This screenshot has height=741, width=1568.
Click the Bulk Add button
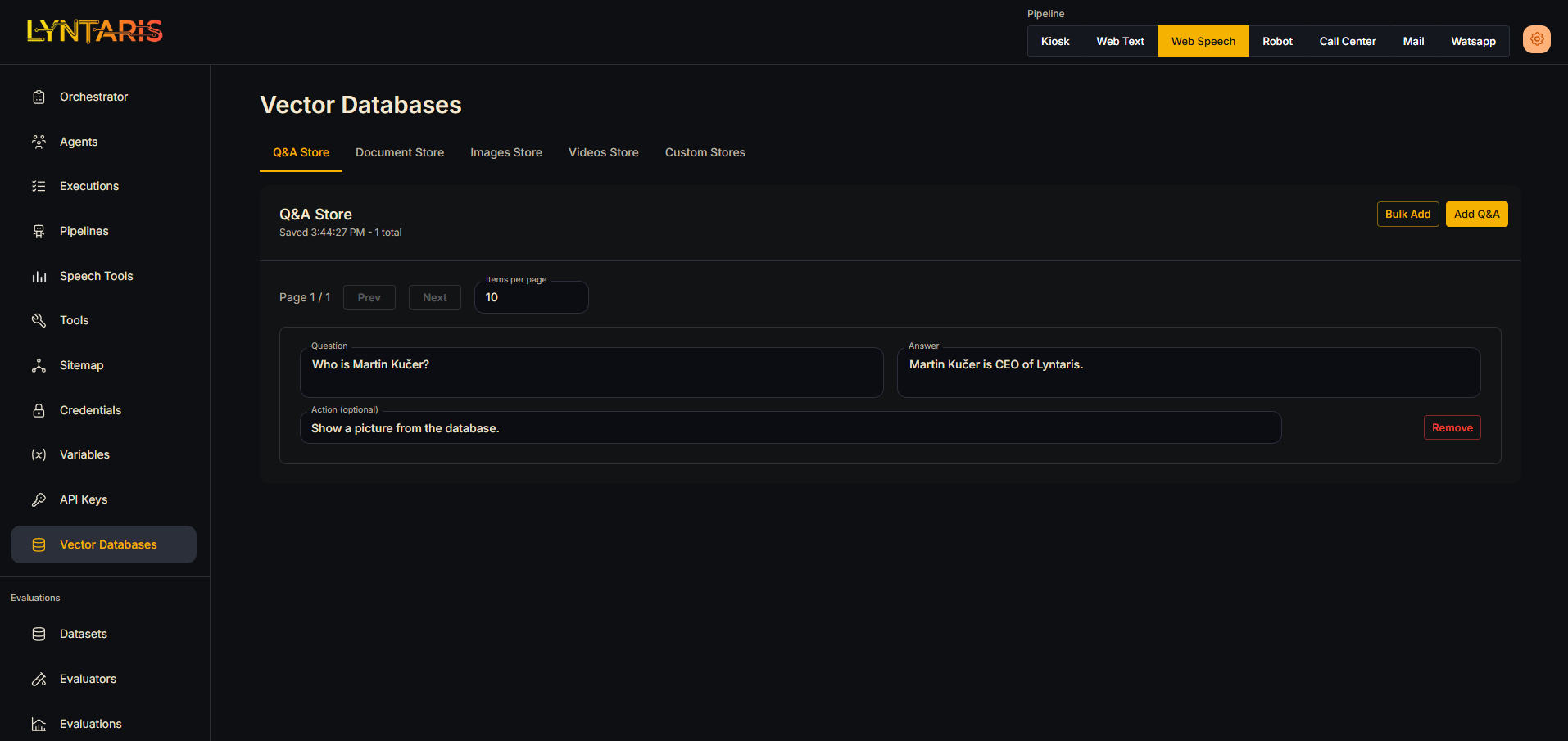click(1407, 214)
